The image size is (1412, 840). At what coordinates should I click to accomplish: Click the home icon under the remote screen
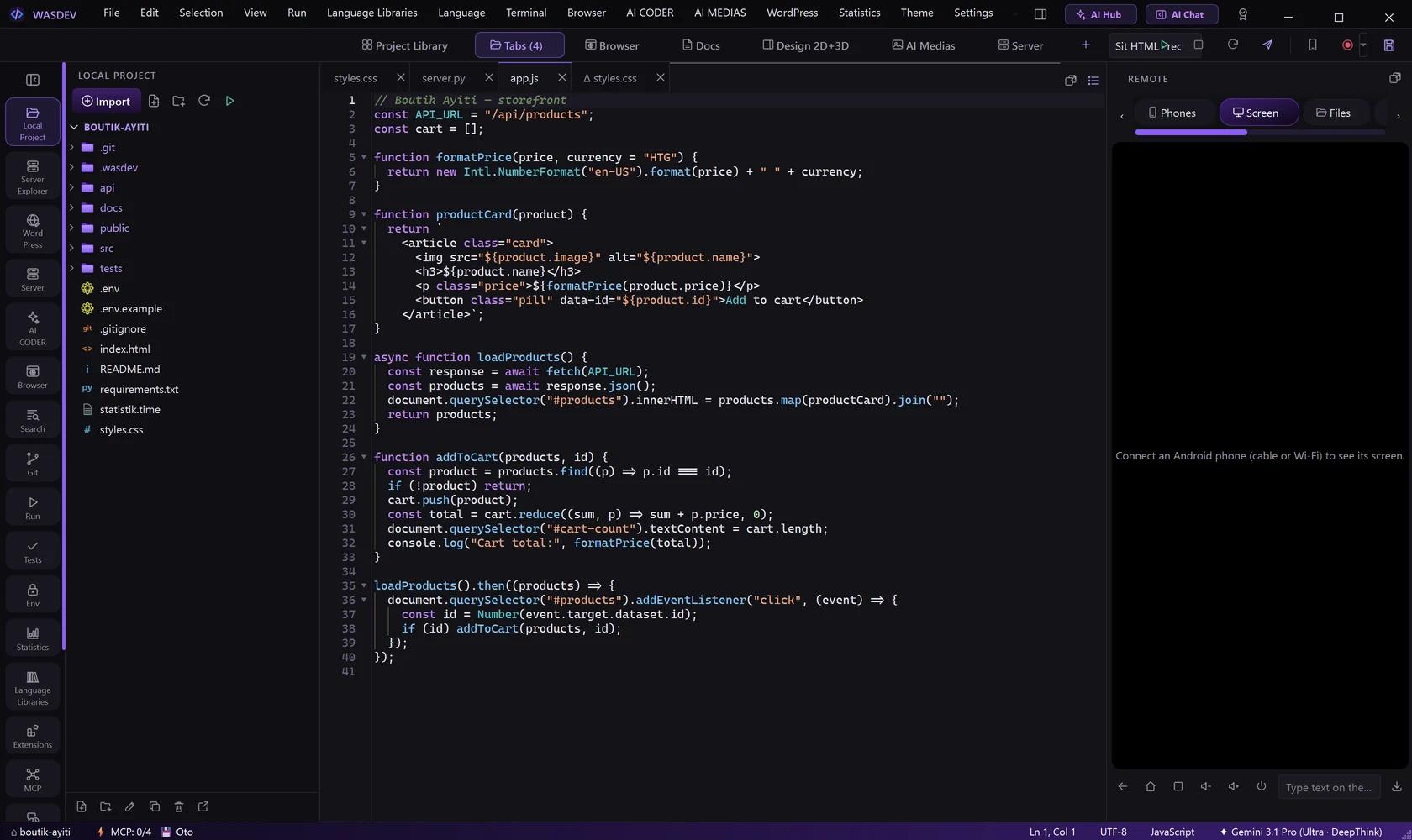[1151, 786]
